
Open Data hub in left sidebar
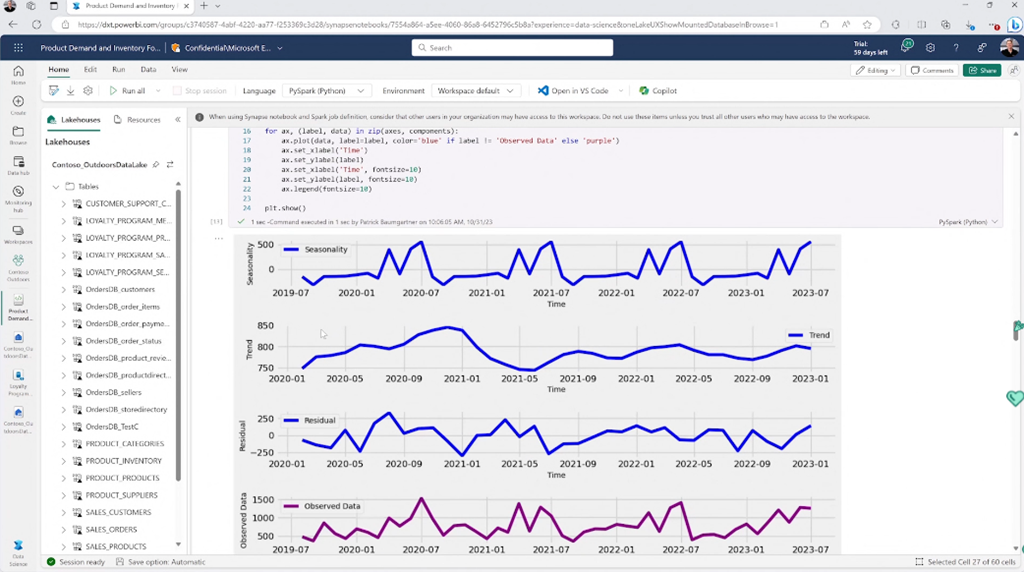click(18, 166)
